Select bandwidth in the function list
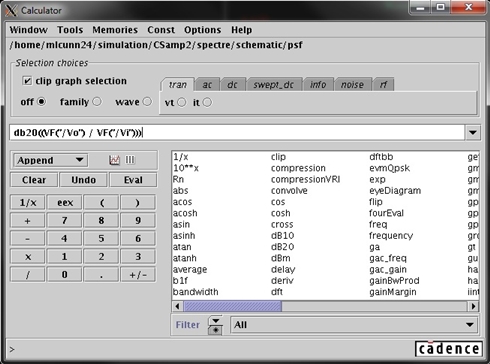 pyautogui.click(x=195, y=292)
